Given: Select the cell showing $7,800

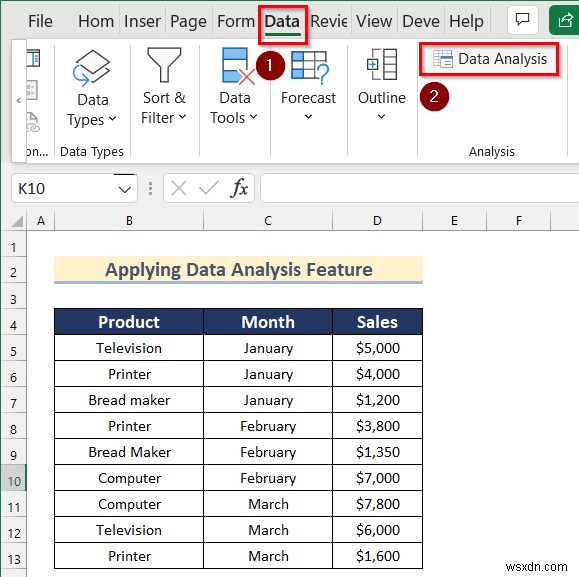Looking at the screenshot, I should [377, 504].
